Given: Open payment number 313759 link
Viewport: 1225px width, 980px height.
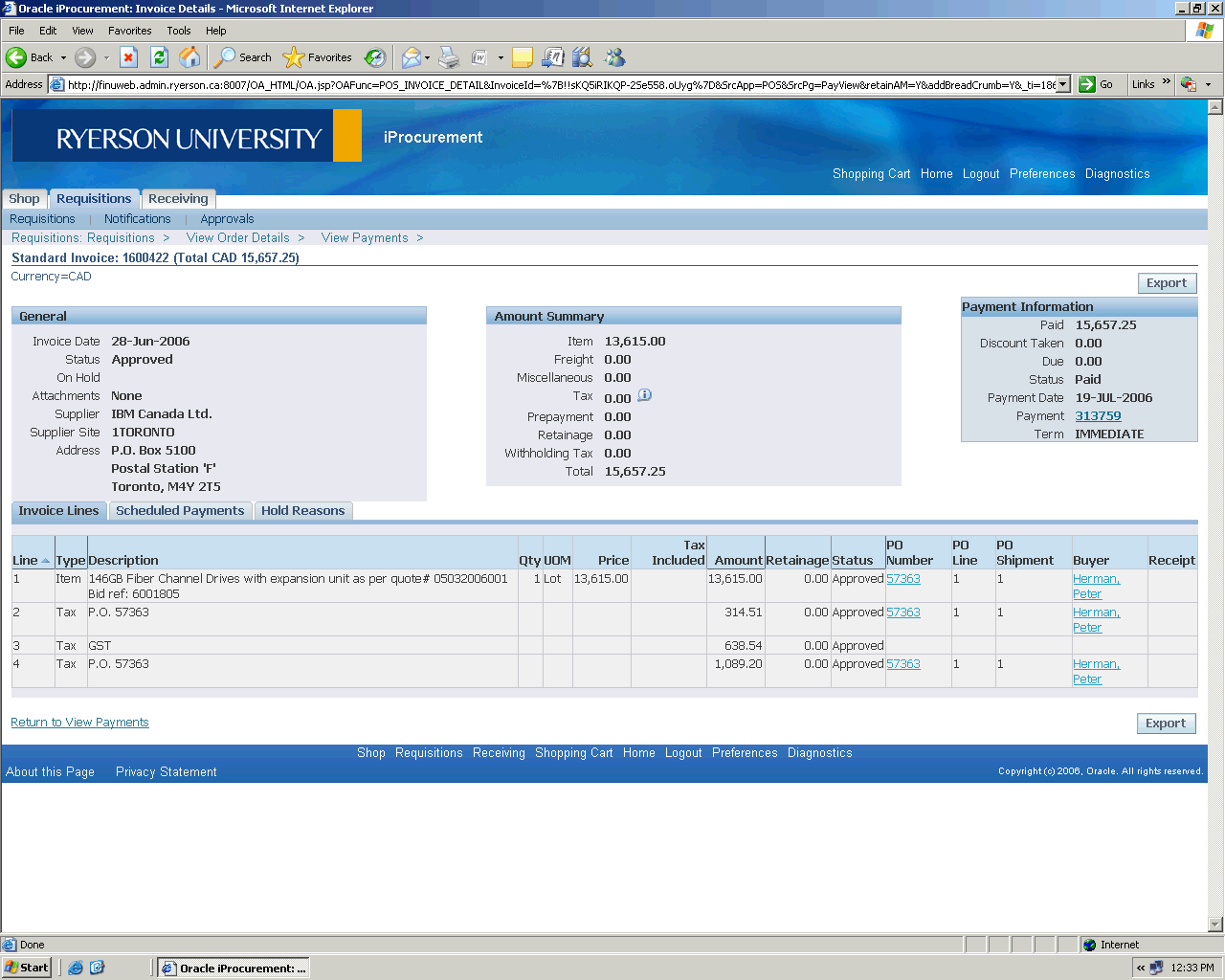Looking at the screenshot, I should (x=1098, y=416).
